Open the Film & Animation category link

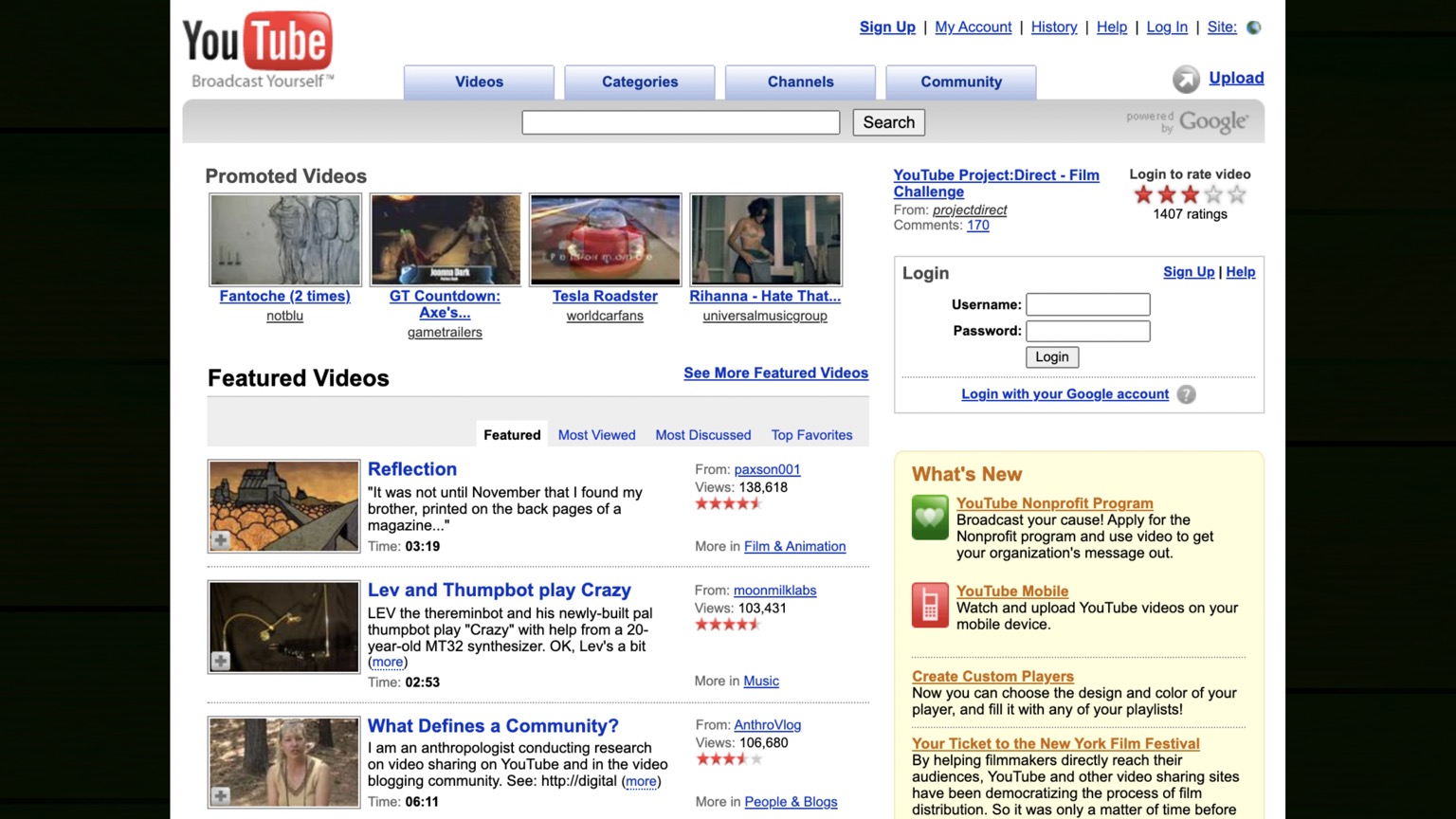tap(794, 547)
